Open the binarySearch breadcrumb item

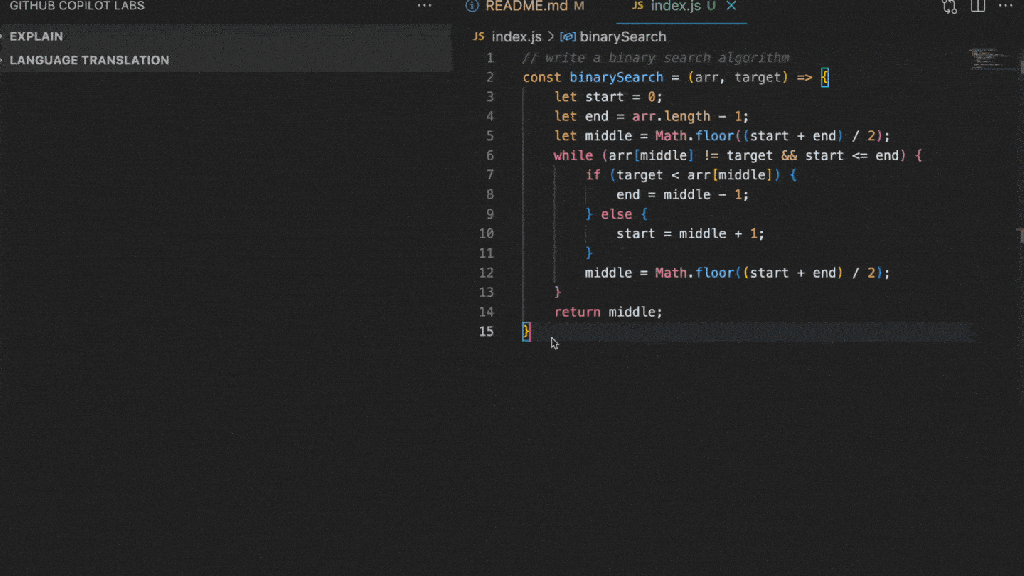622,37
